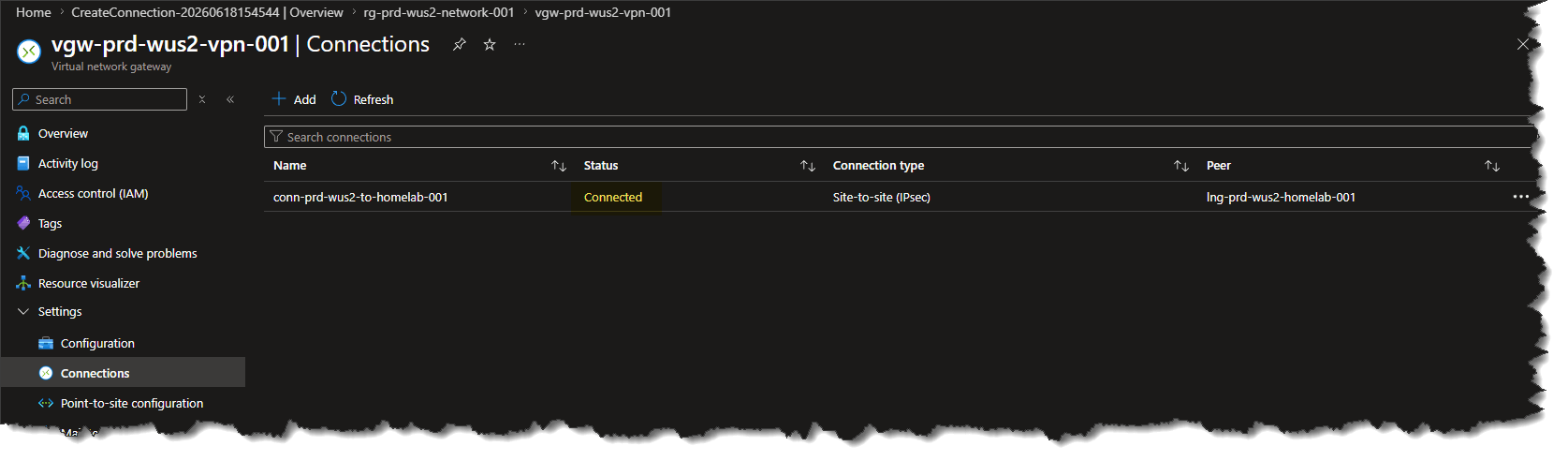Click the Connection type column header
The width and height of the screenshot is (1568, 461).
[x=878, y=166]
